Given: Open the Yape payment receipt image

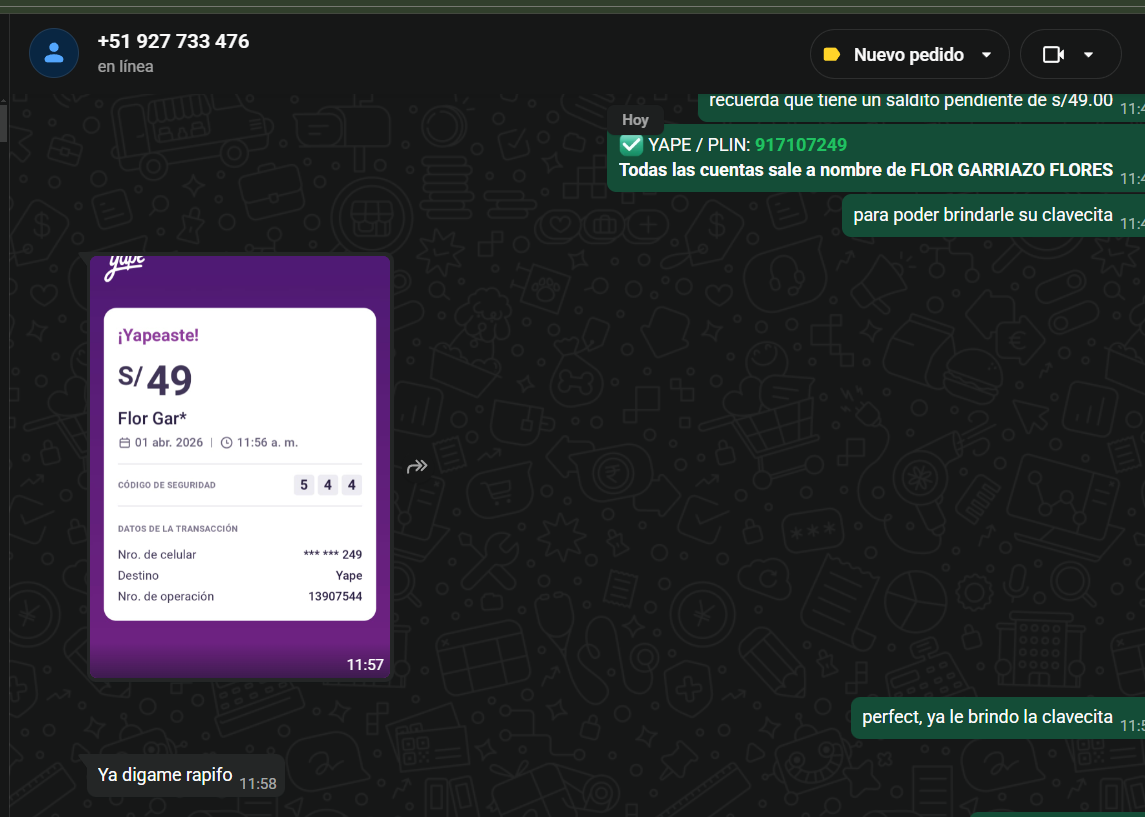Looking at the screenshot, I should [x=240, y=465].
